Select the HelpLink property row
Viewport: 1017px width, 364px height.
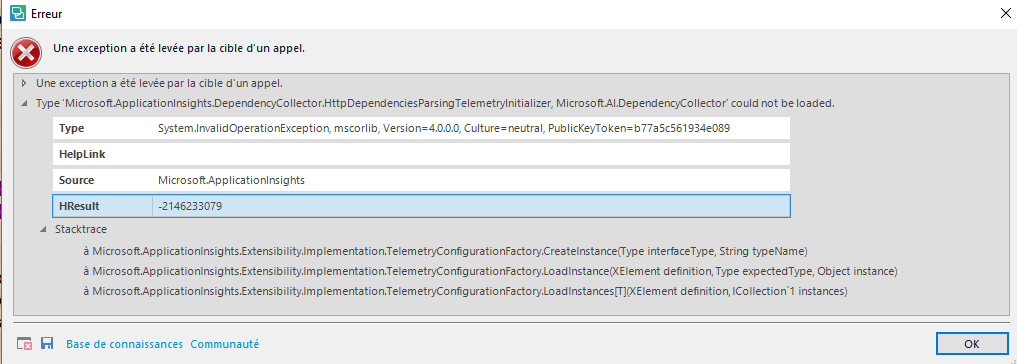click(422, 154)
